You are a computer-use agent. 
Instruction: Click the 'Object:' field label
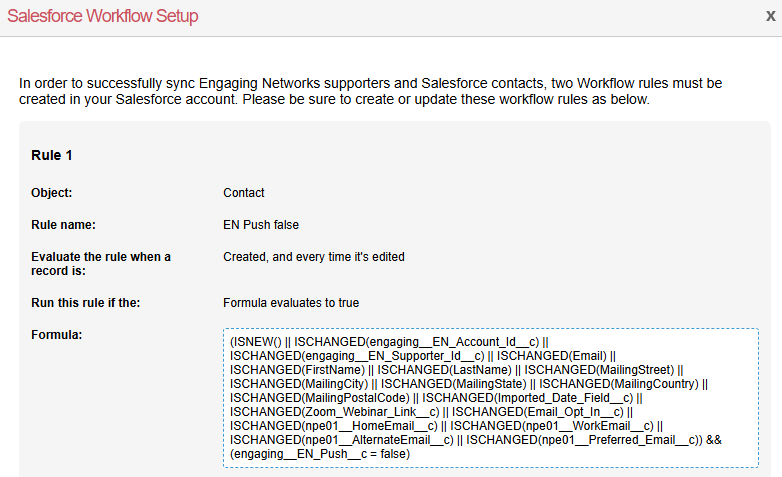(52, 192)
